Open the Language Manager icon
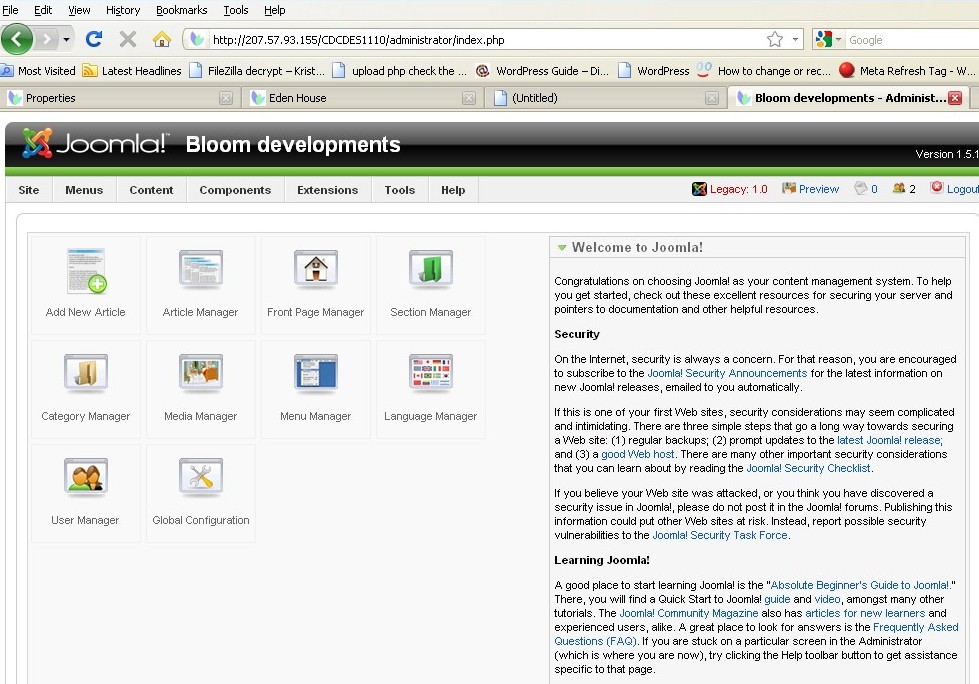The width and height of the screenshot is (979, 684). click(x=431, y=373)
